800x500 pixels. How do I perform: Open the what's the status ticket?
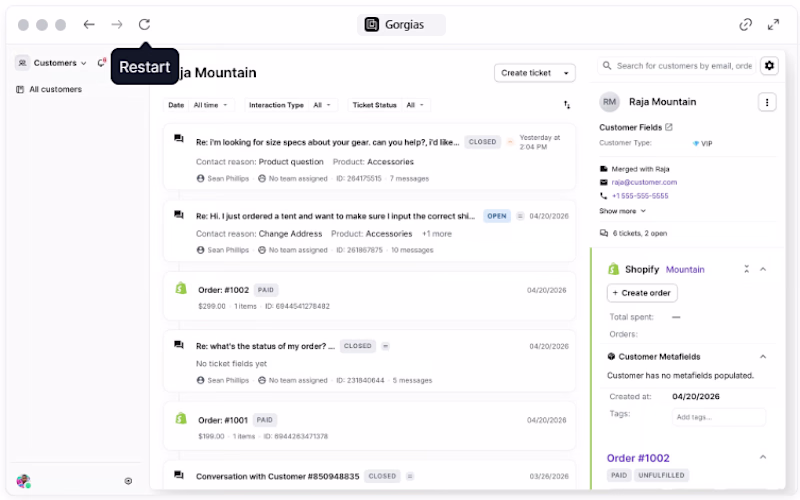pyautogui.click(x=369, y=361)
